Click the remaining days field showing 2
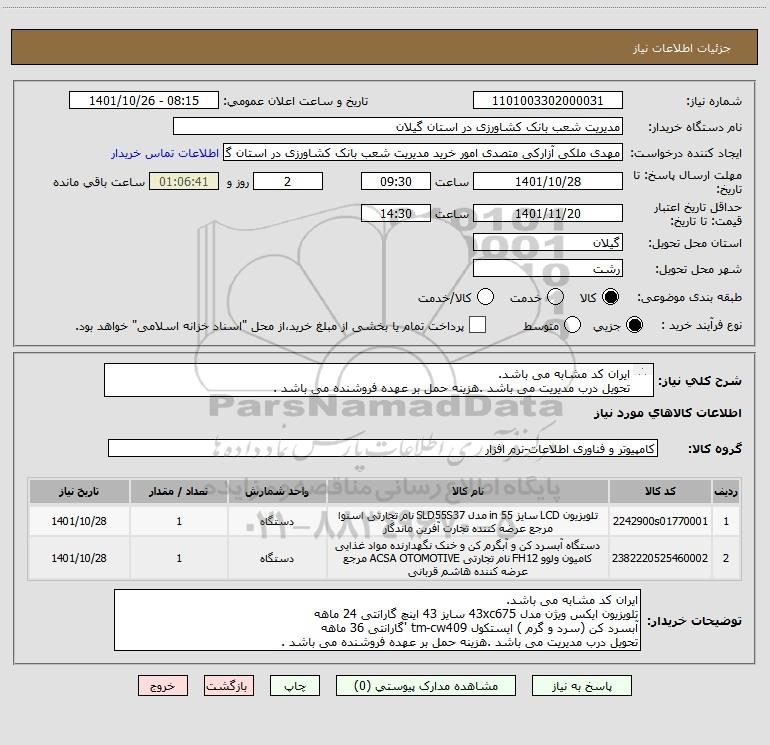770x745 pixels. point(288,181)
